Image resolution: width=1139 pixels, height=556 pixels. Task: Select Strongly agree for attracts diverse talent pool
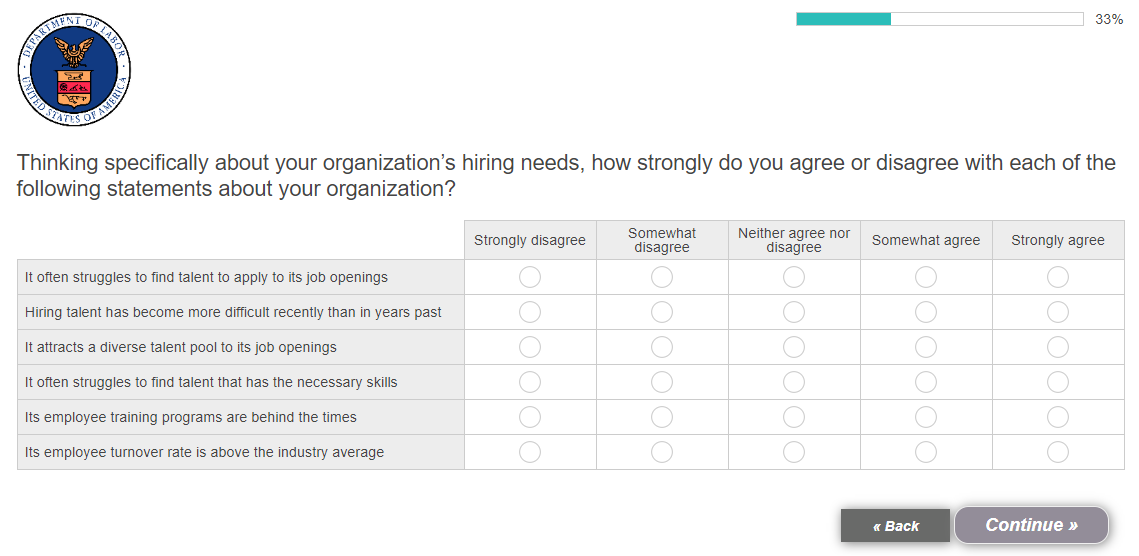coord(1058,347)
